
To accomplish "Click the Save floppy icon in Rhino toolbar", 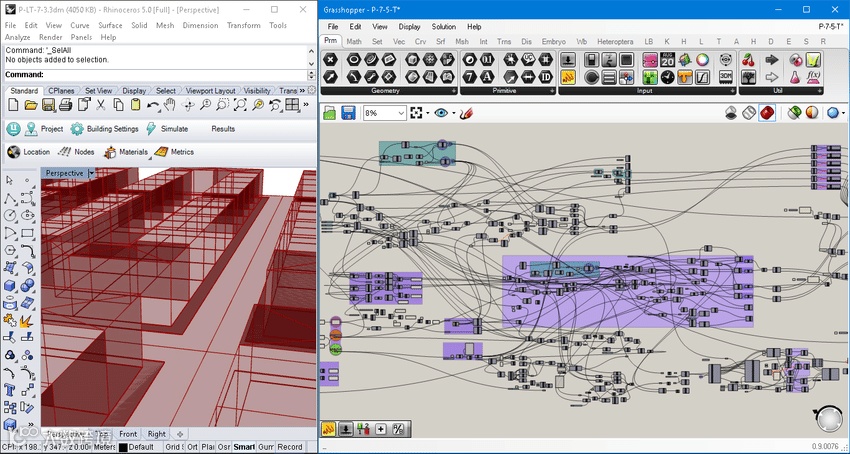I will coord(49,105).
